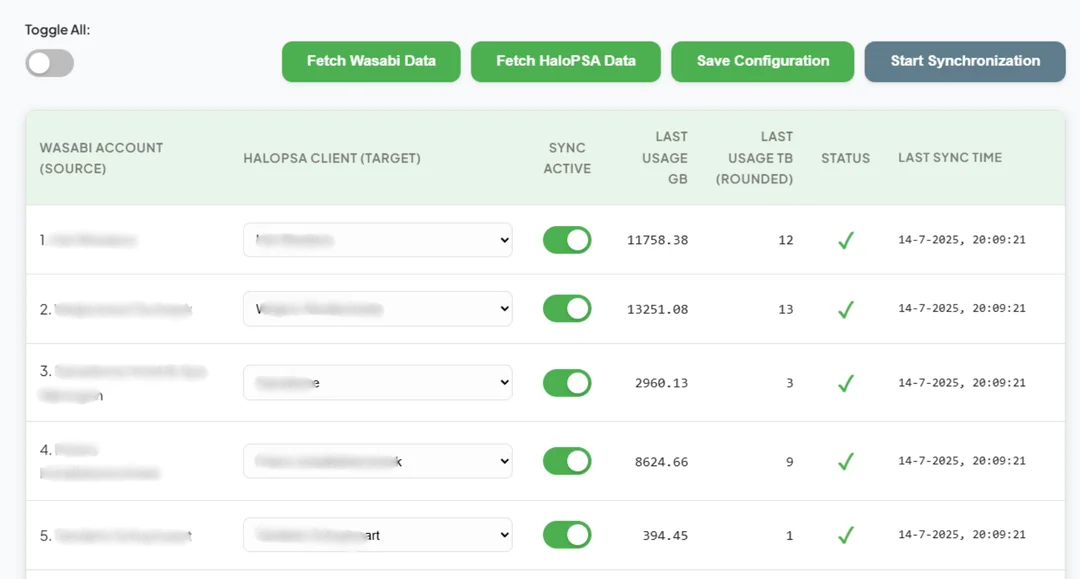Click the status checkmark beside row 5's sync time

point(845,534)
